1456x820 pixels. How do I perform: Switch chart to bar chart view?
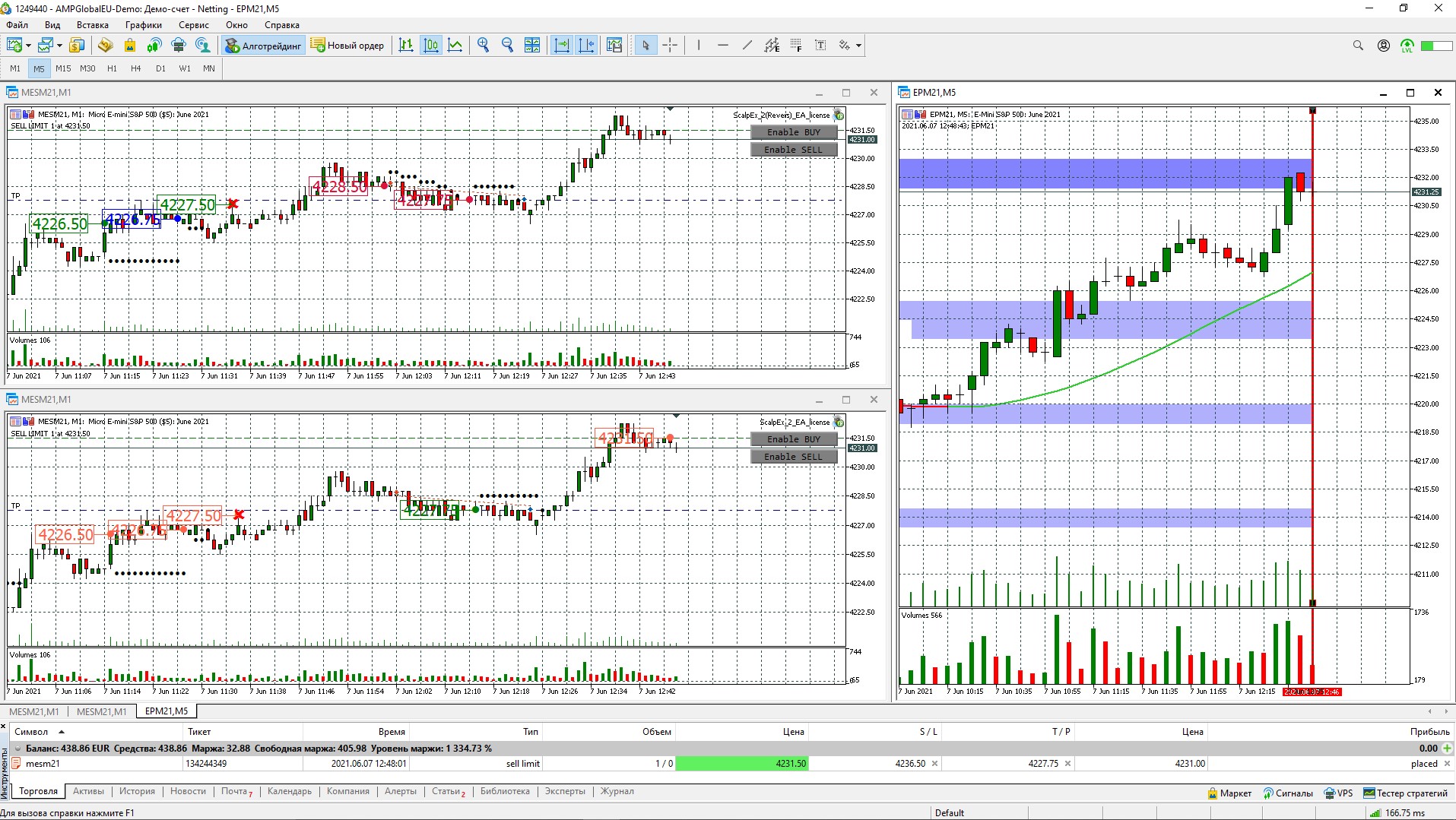tap(406, 46)
